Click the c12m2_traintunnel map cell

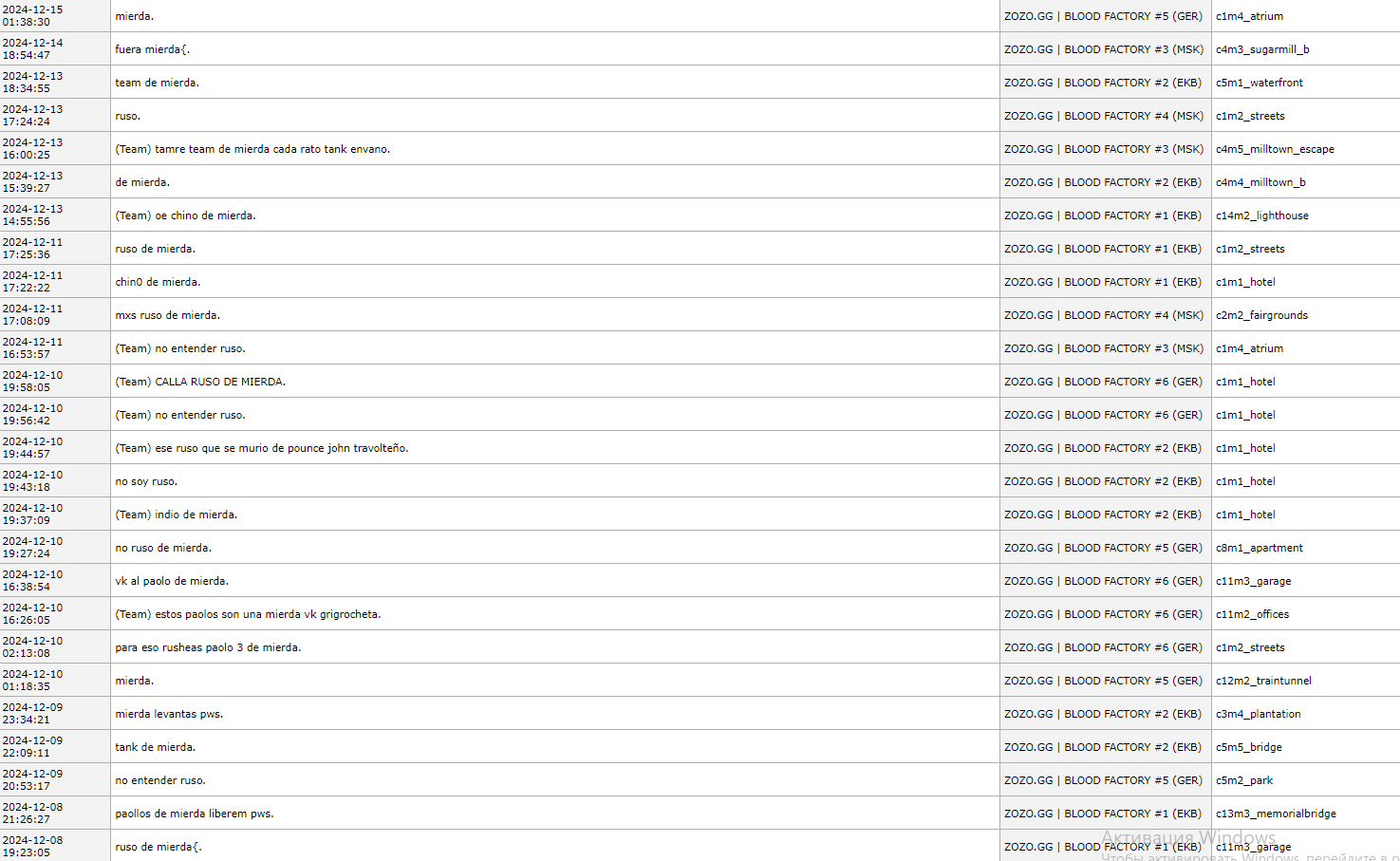click(x=1263, y=681)
